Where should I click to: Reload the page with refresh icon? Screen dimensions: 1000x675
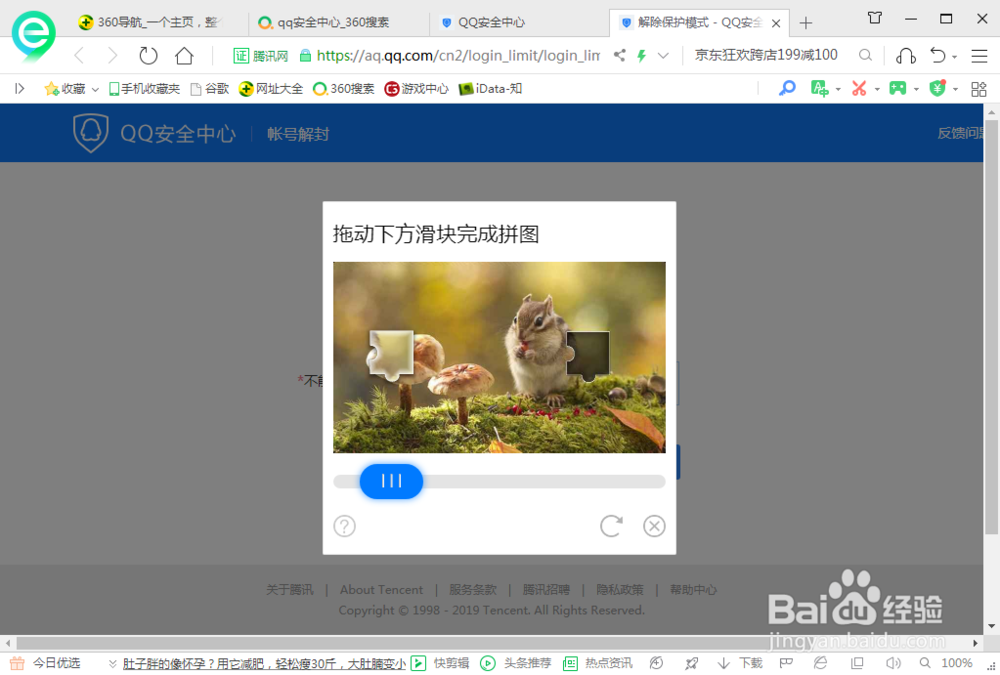[x=148, y=56]
